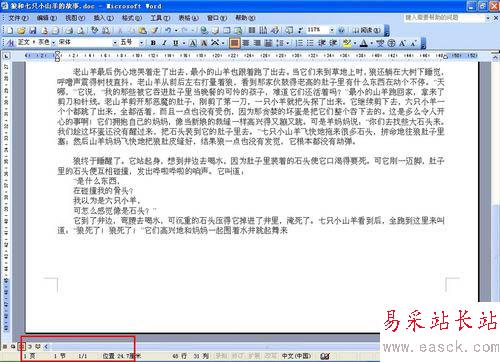500x362 pixels.
Task: Toggle justified alignment (highlighted button)
Action: [235, 43]
